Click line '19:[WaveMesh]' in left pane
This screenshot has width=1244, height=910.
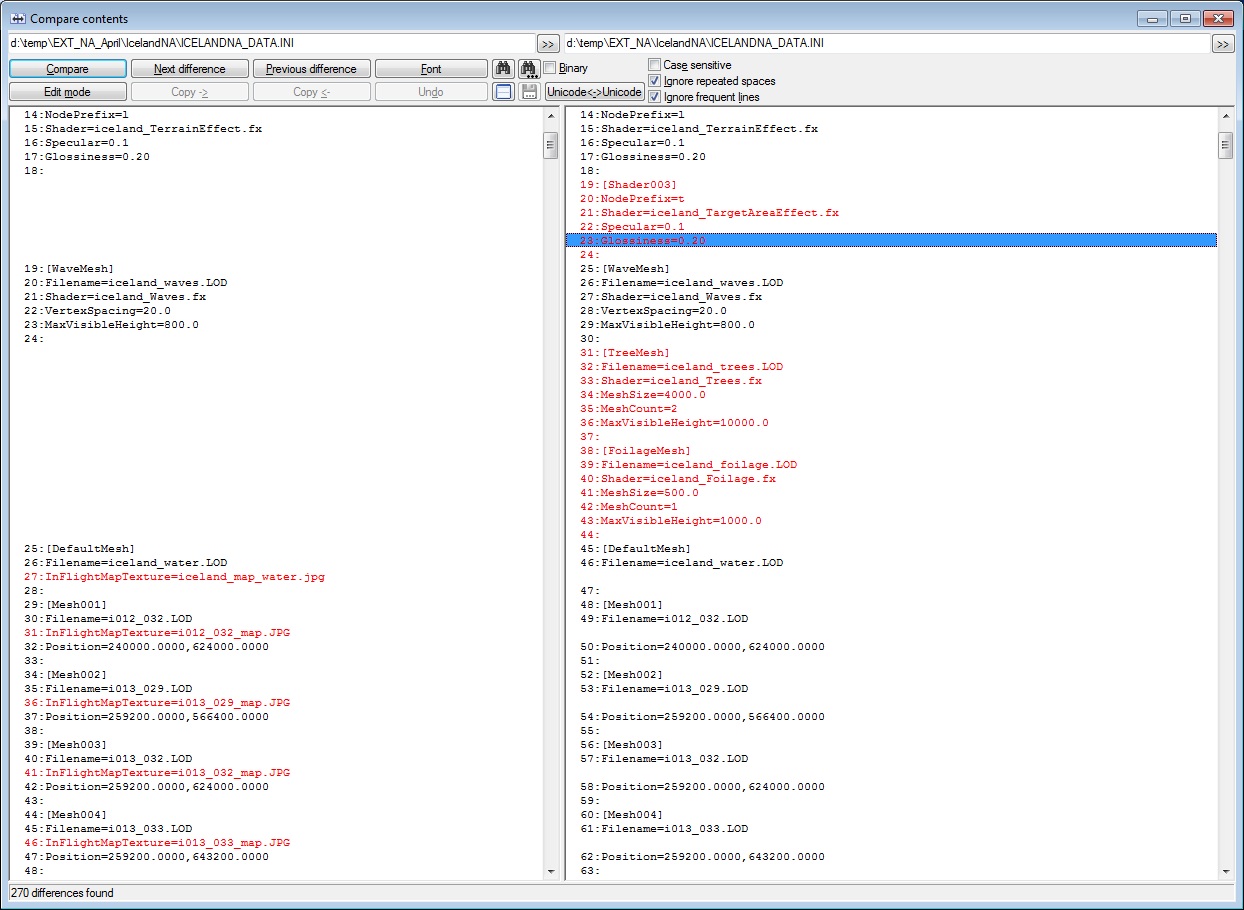pos(69,269)
